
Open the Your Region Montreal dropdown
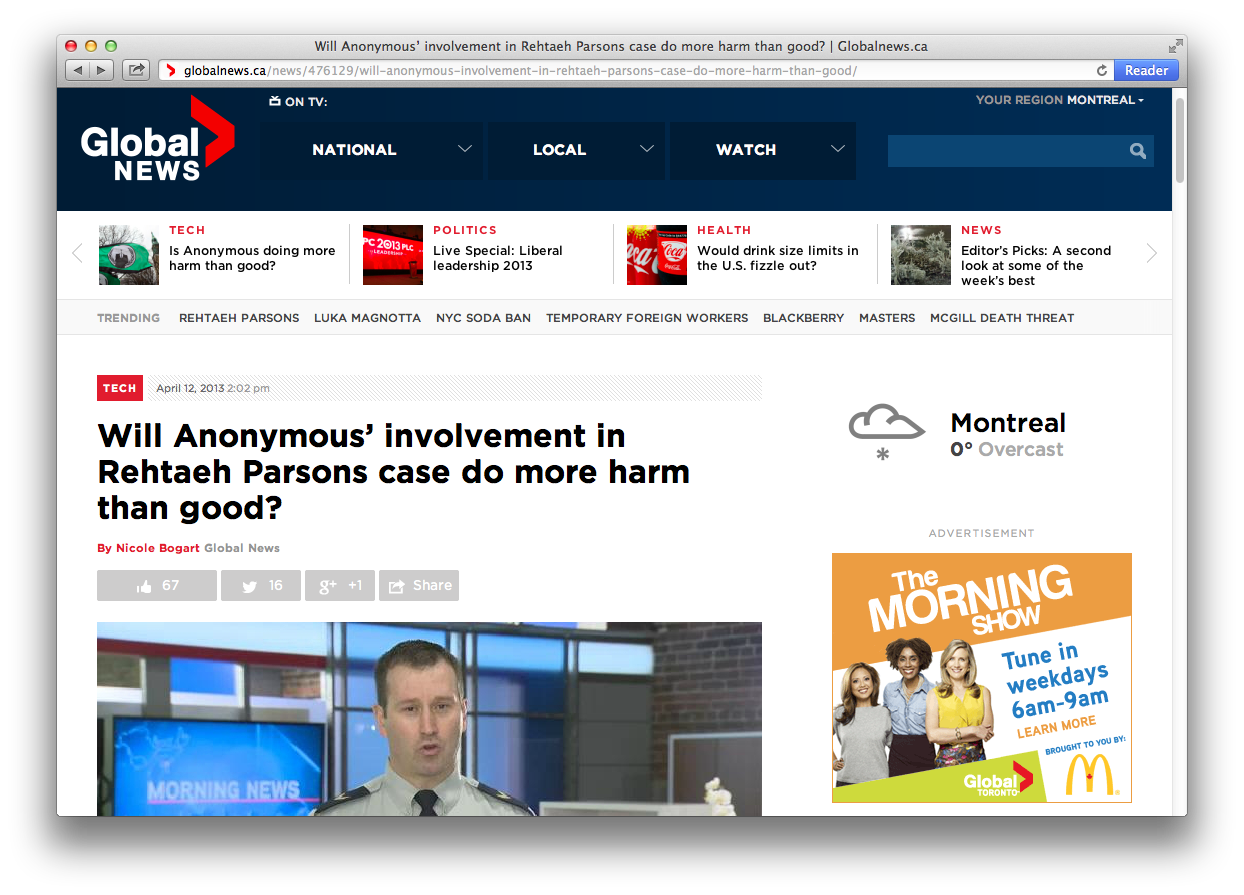pos(1060,100)
